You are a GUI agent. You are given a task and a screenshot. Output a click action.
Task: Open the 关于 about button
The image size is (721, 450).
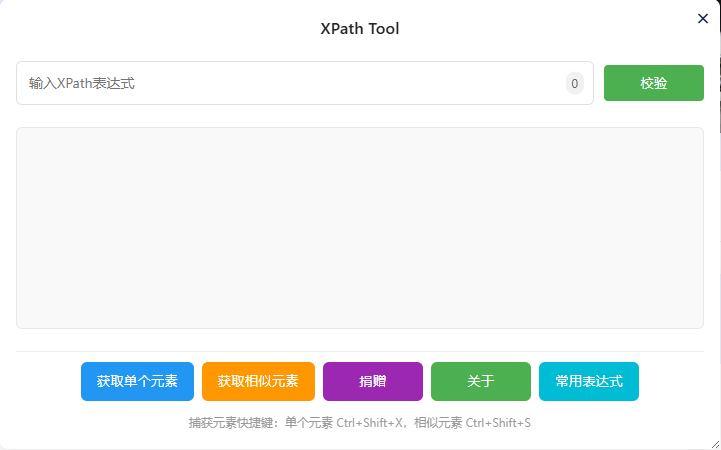coord(481,381)
